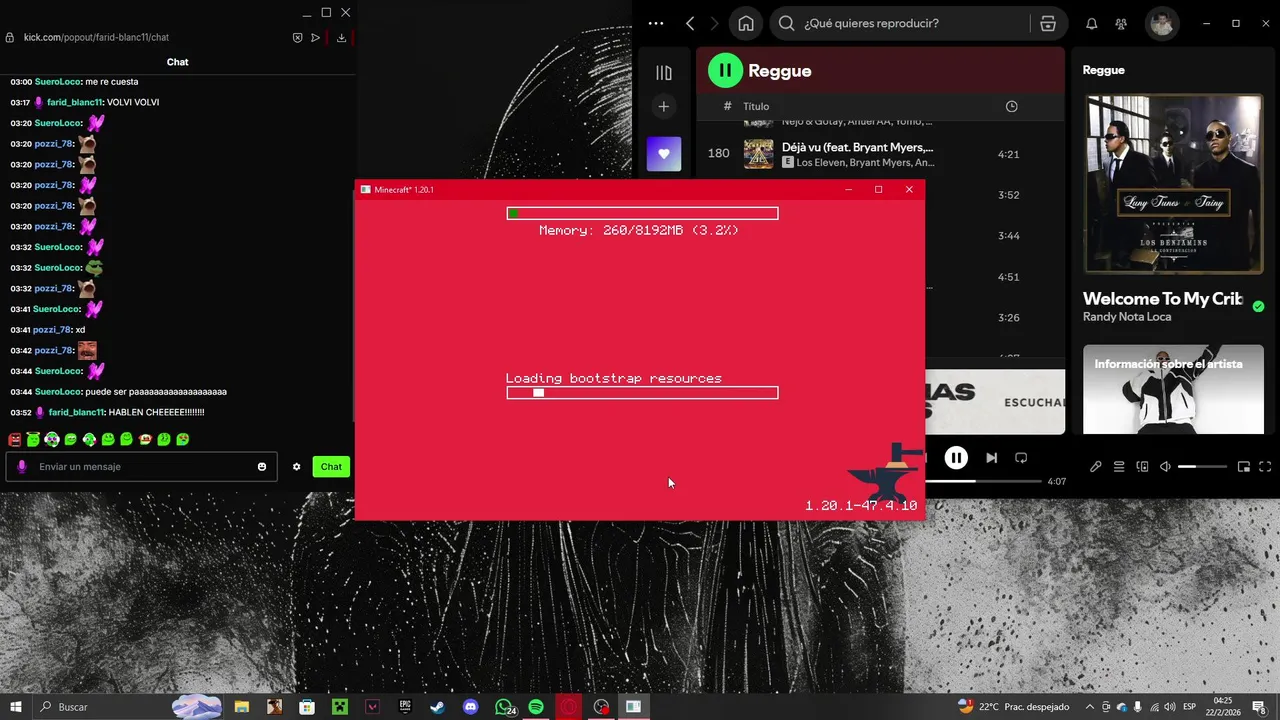
Task: Open Spotify's three-dot main menu
Action: 656,23
